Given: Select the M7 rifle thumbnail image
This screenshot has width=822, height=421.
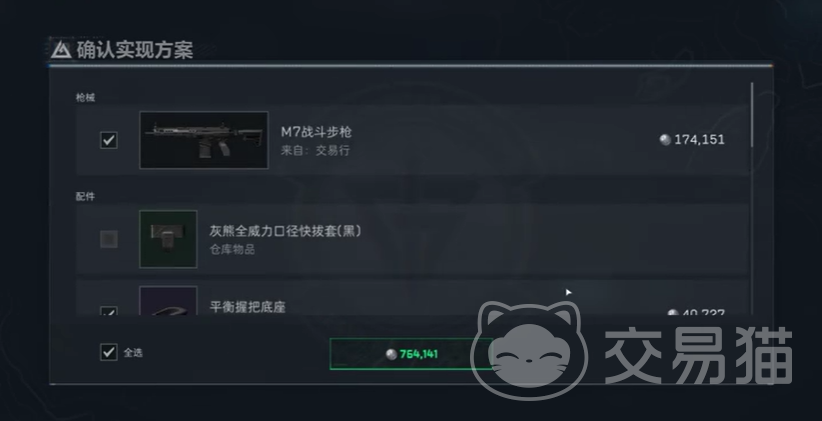Looking at the screenshot, I should [204, 140].
